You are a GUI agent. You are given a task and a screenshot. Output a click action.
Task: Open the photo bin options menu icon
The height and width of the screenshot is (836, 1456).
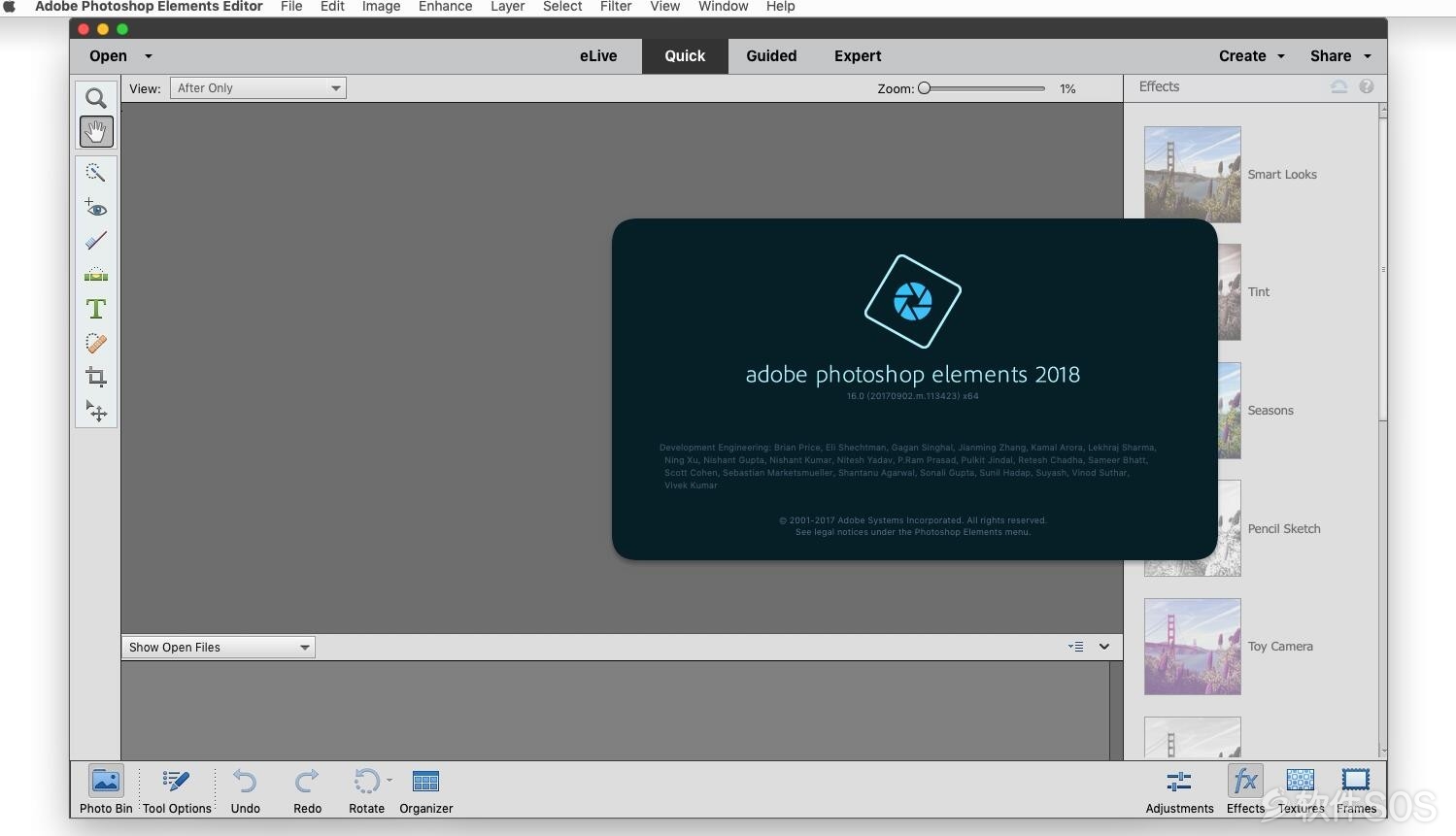[1076, 647]
